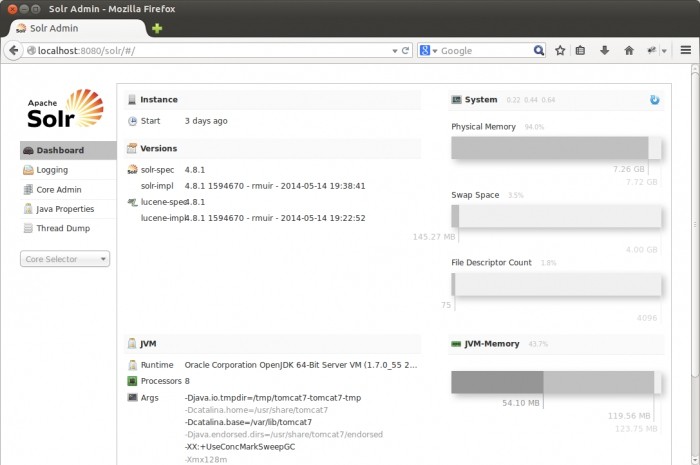Click the solr-spec Solr icon

coord(133,170)
